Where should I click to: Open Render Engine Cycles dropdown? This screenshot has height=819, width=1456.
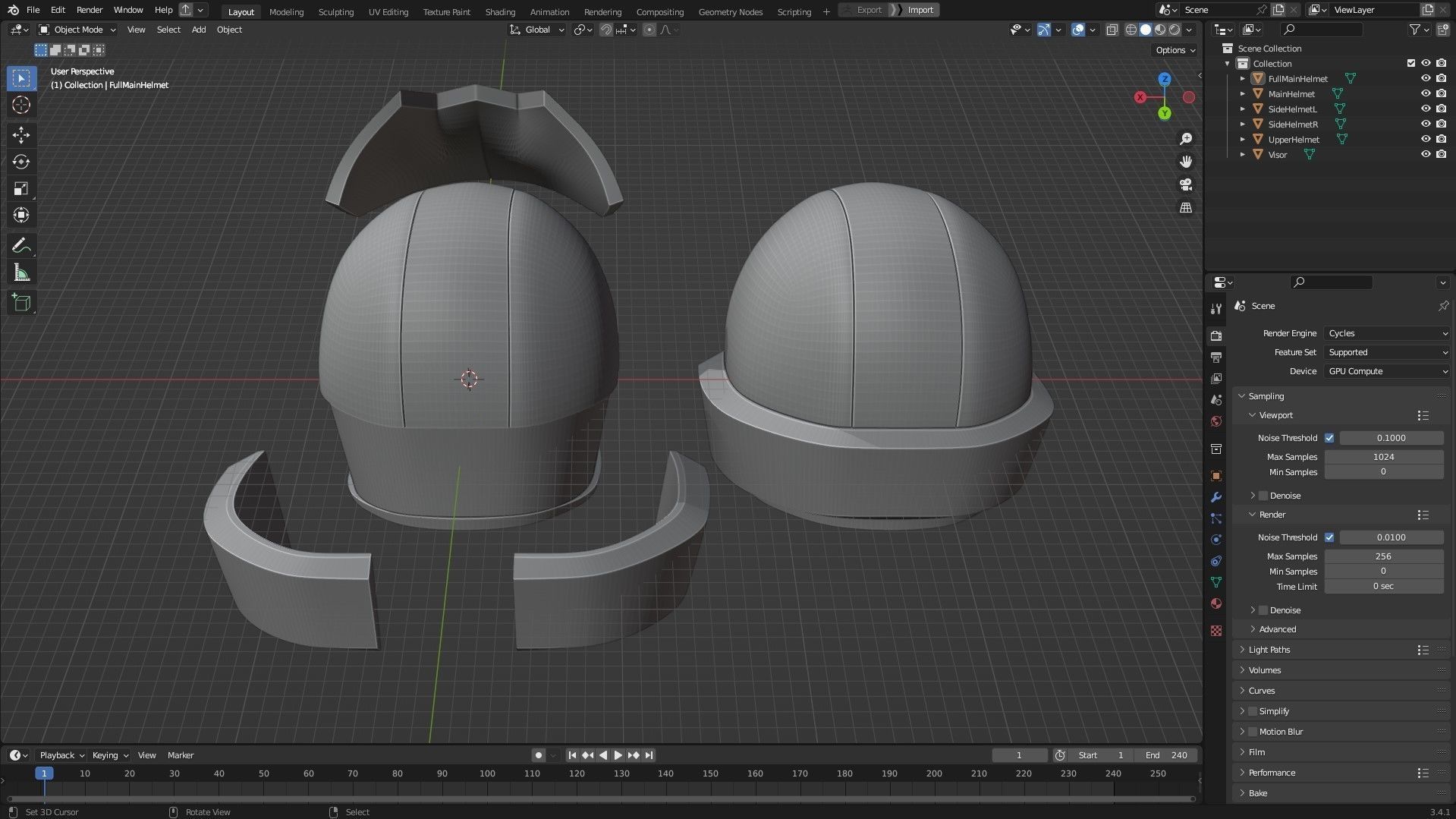coord(1387,333)
